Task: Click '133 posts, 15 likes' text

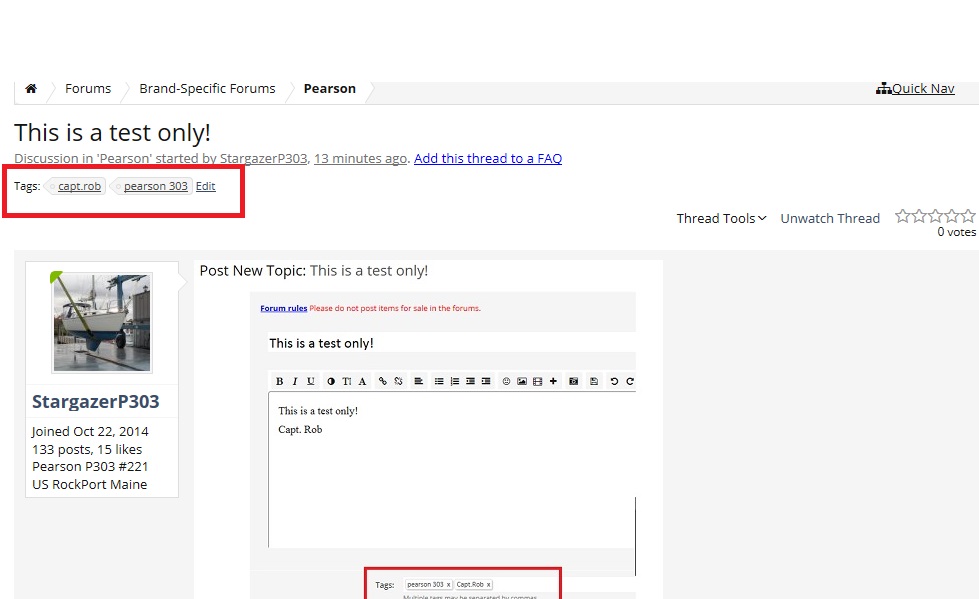Action: point(87,450)
